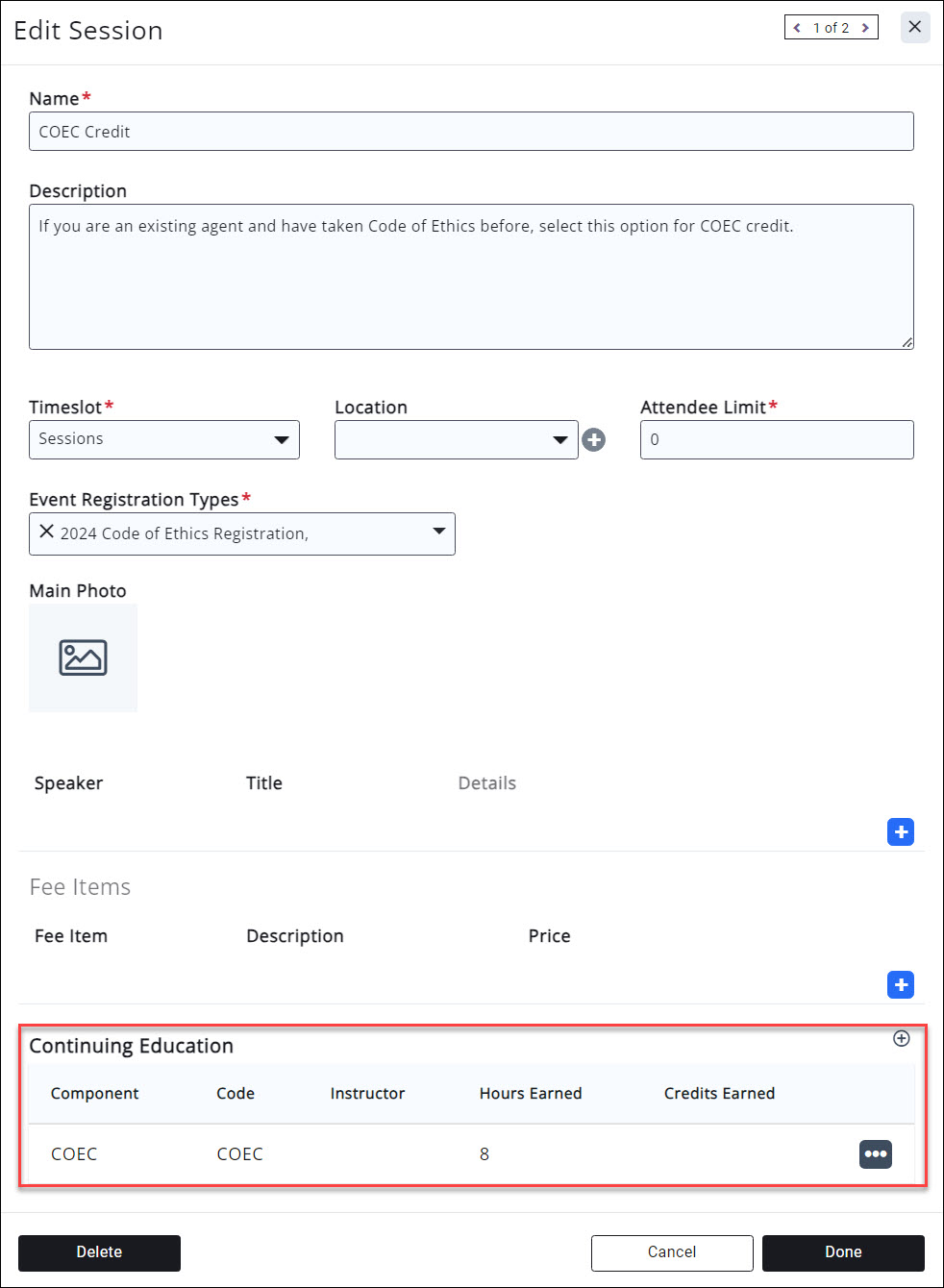944x1288 pixels.
Task: Add a Continuing Education component
Action: pyautogui.click(x=902, y=1038)
